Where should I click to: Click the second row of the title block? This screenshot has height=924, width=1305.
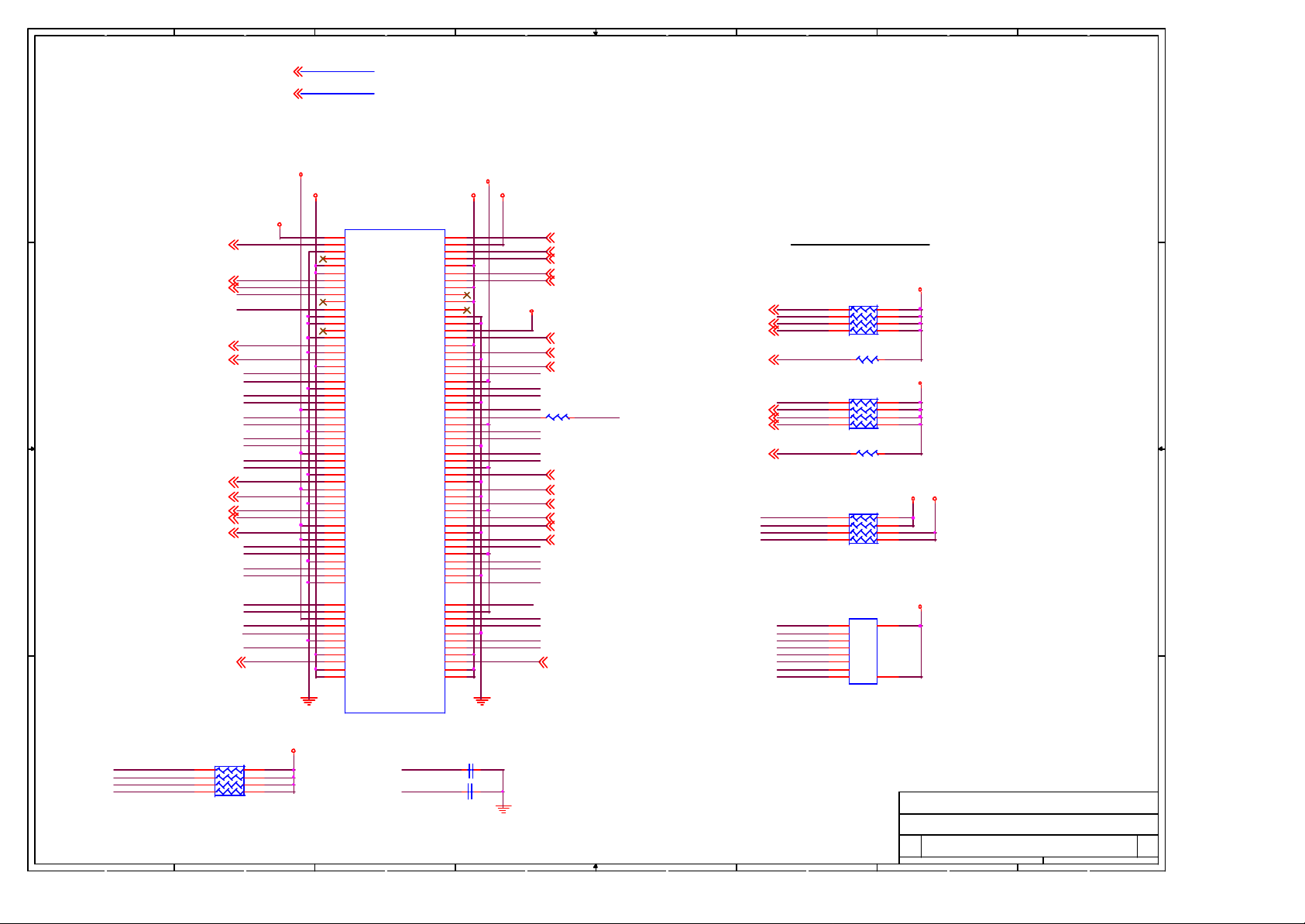[1029, 824]
